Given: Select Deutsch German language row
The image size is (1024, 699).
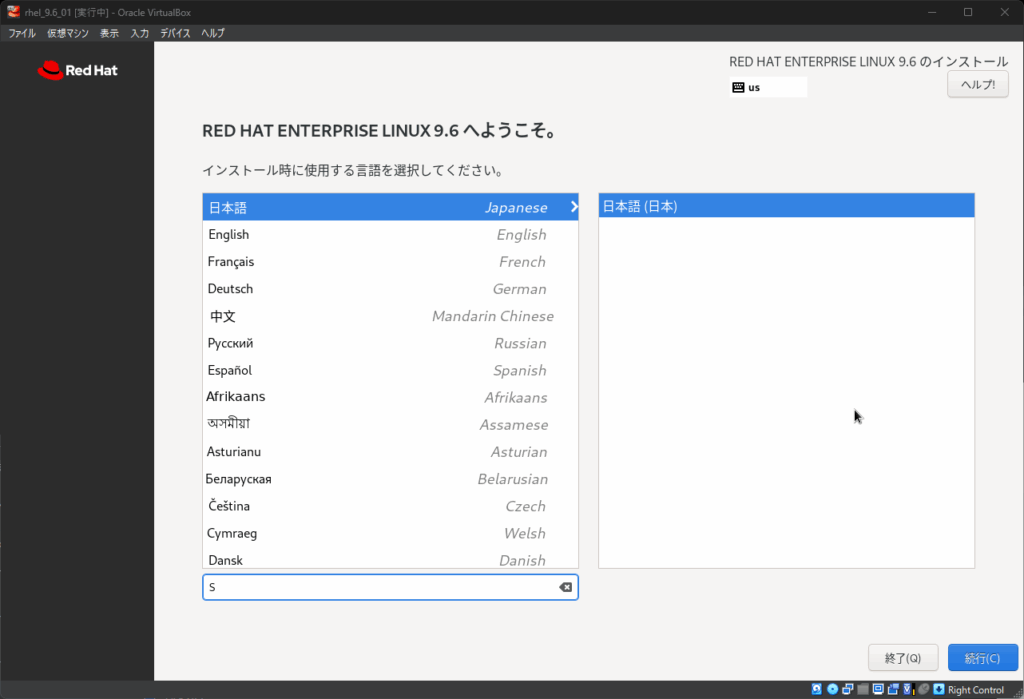Looking at the screenshot, I should 391,289.
